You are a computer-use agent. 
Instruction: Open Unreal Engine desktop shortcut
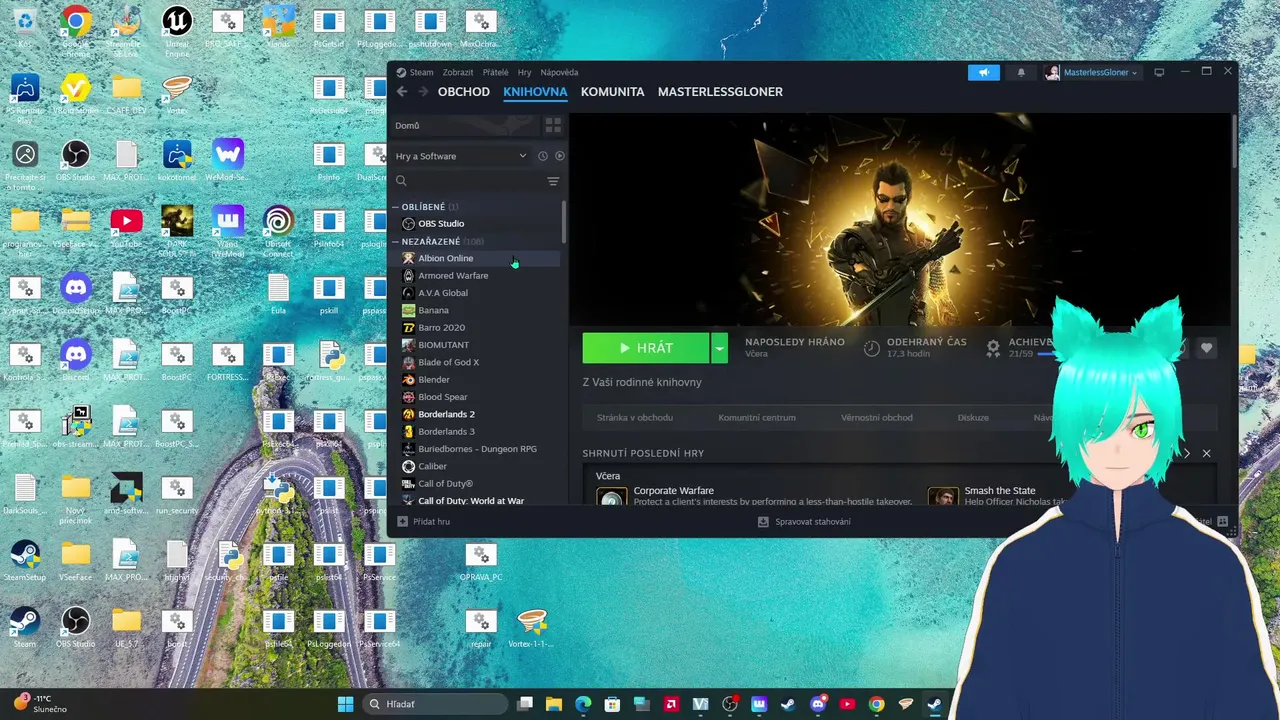[x=177, y=26]
